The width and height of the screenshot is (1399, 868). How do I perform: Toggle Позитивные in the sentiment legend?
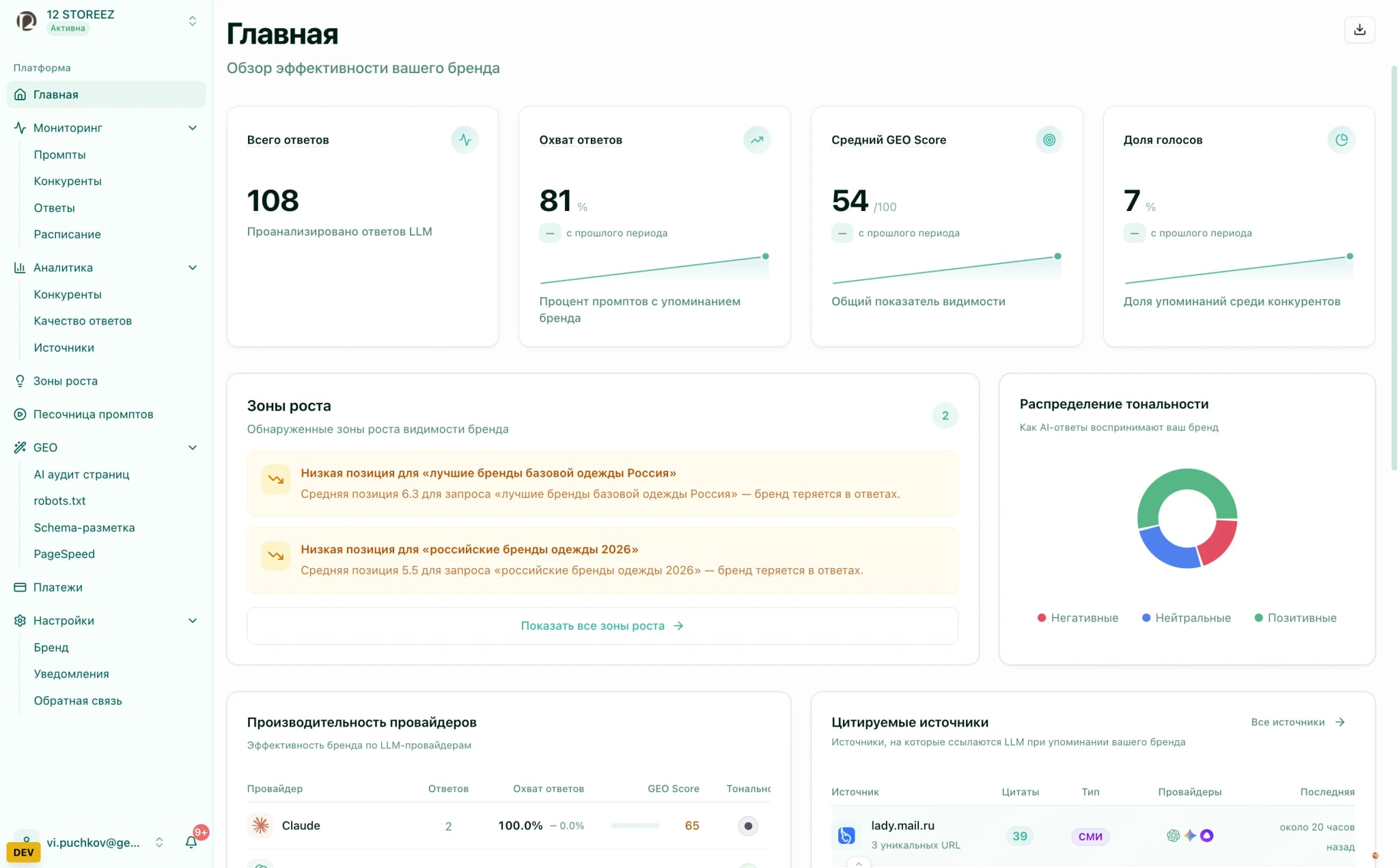pos(1296,617)
